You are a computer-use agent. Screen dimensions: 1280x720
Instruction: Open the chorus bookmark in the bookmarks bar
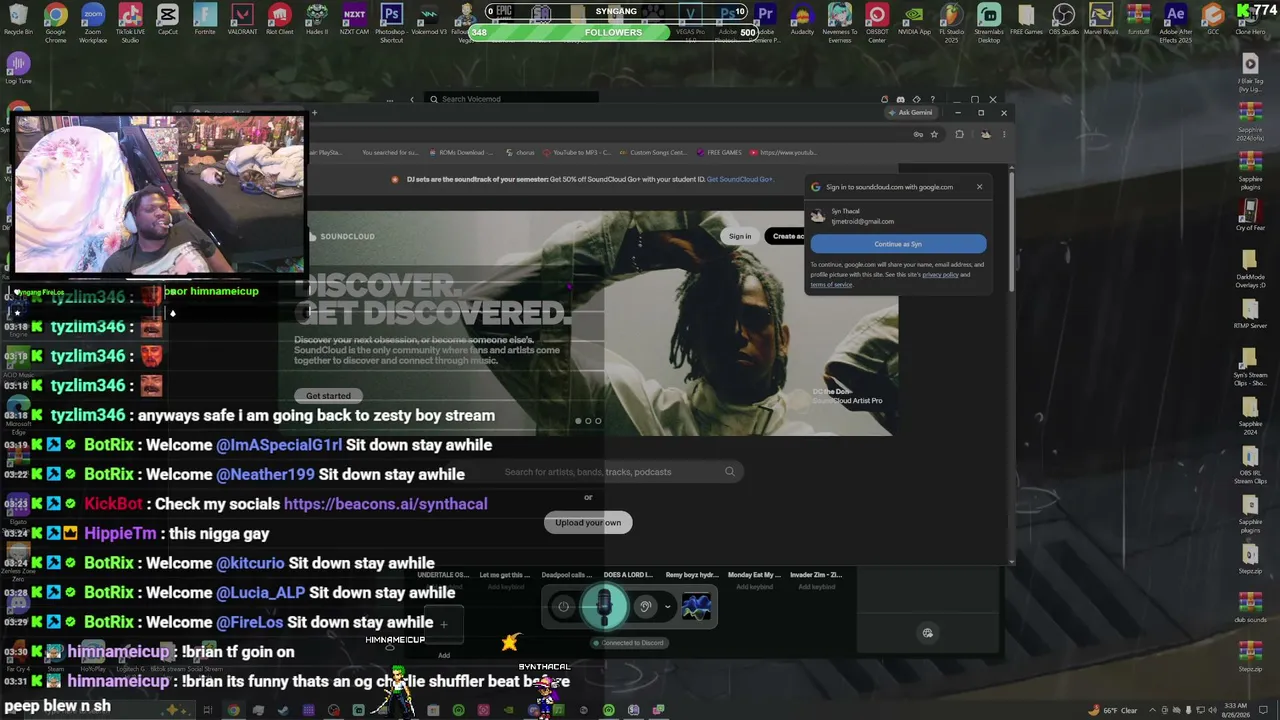tap(521, 153)
